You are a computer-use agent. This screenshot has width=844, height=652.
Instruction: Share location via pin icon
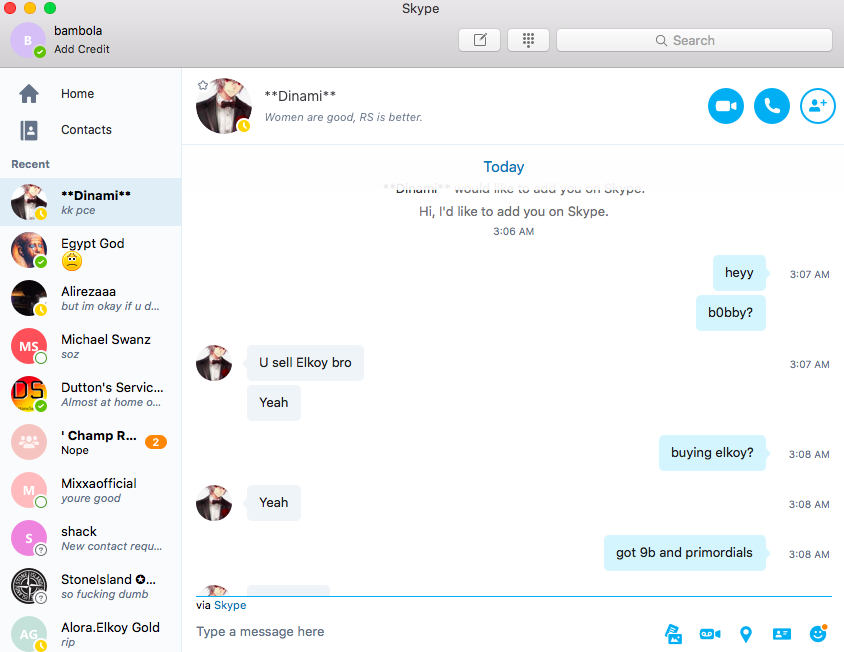coord(745,634)
